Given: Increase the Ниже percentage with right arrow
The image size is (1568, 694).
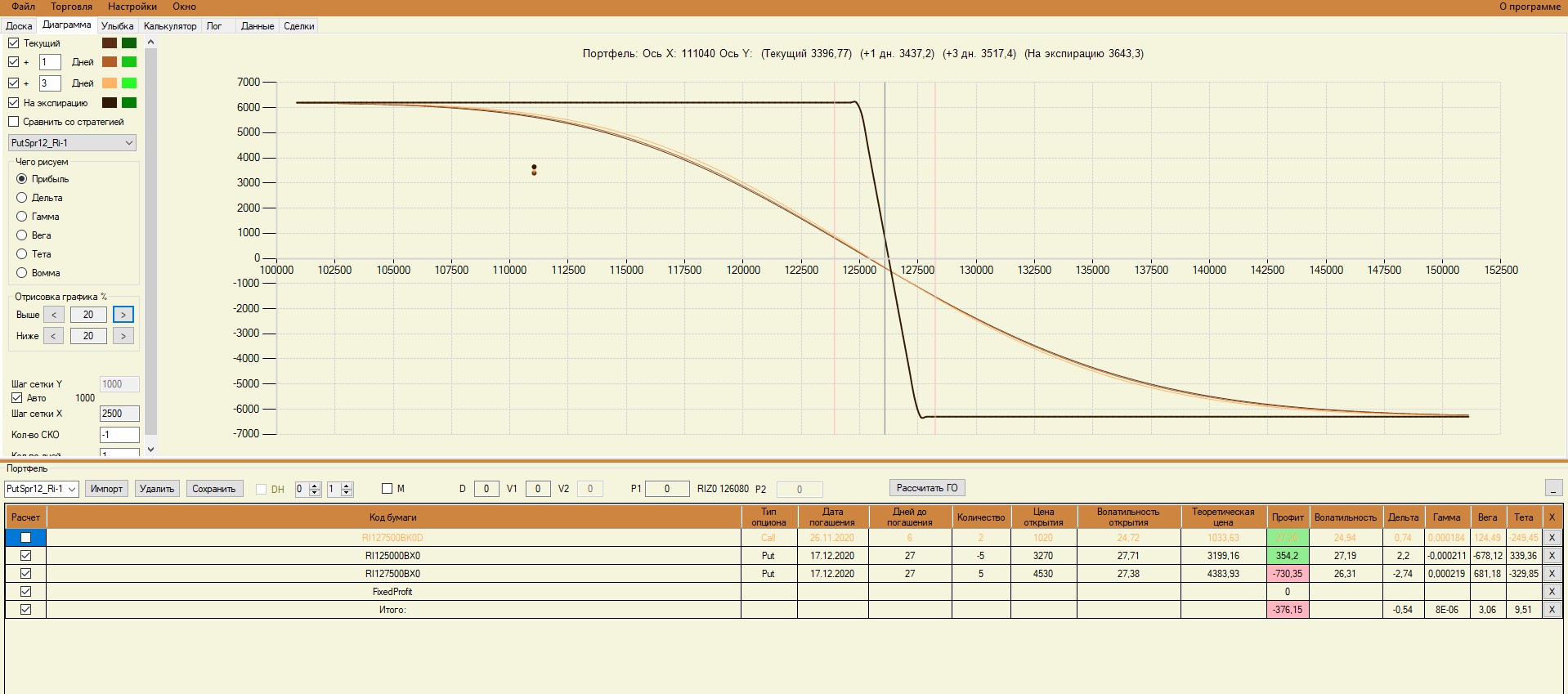Looking at the screenshot, I should coord(123,336).
